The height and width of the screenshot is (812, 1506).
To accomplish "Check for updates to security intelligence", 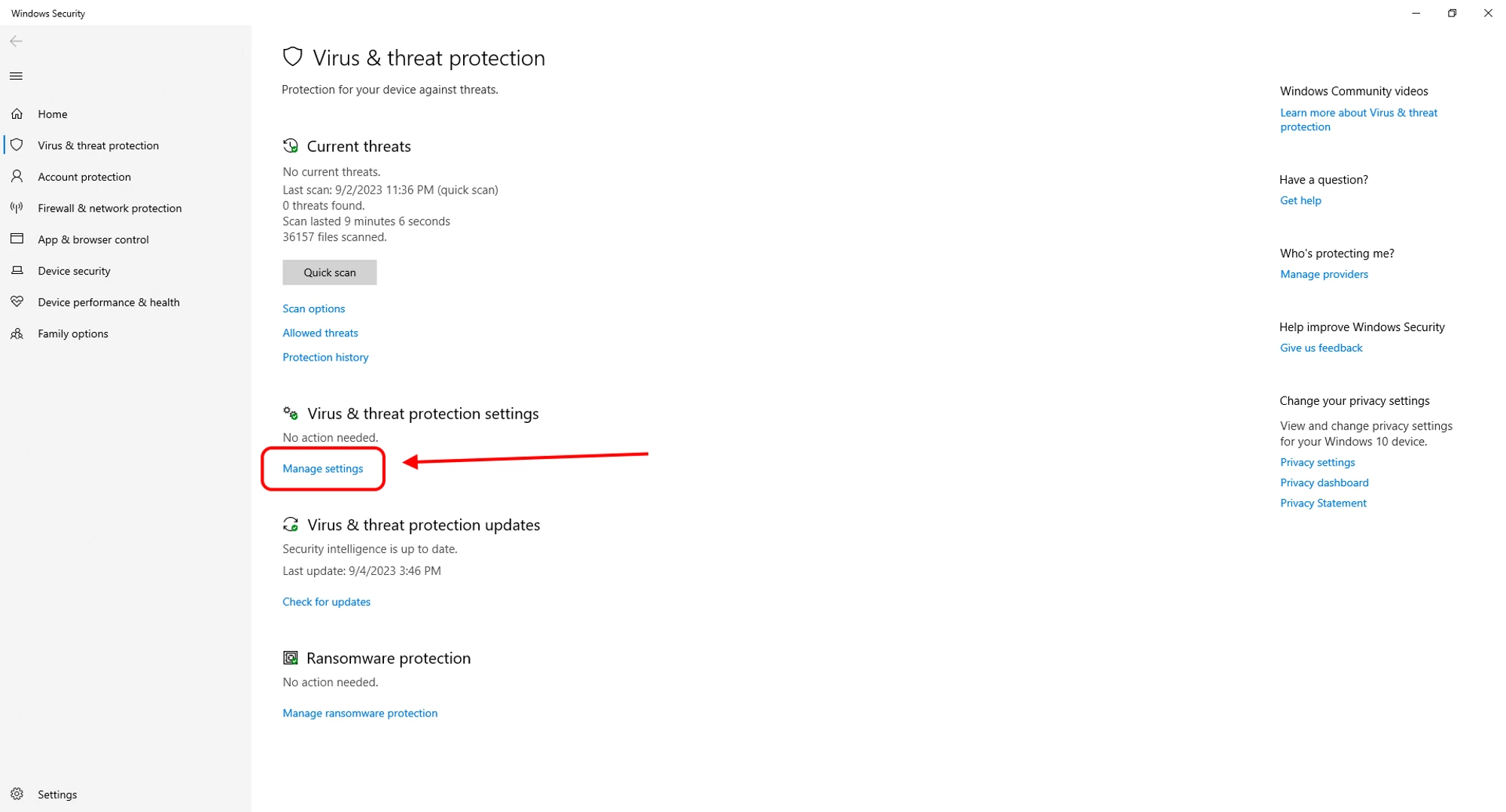I will [x=326, y=601].
